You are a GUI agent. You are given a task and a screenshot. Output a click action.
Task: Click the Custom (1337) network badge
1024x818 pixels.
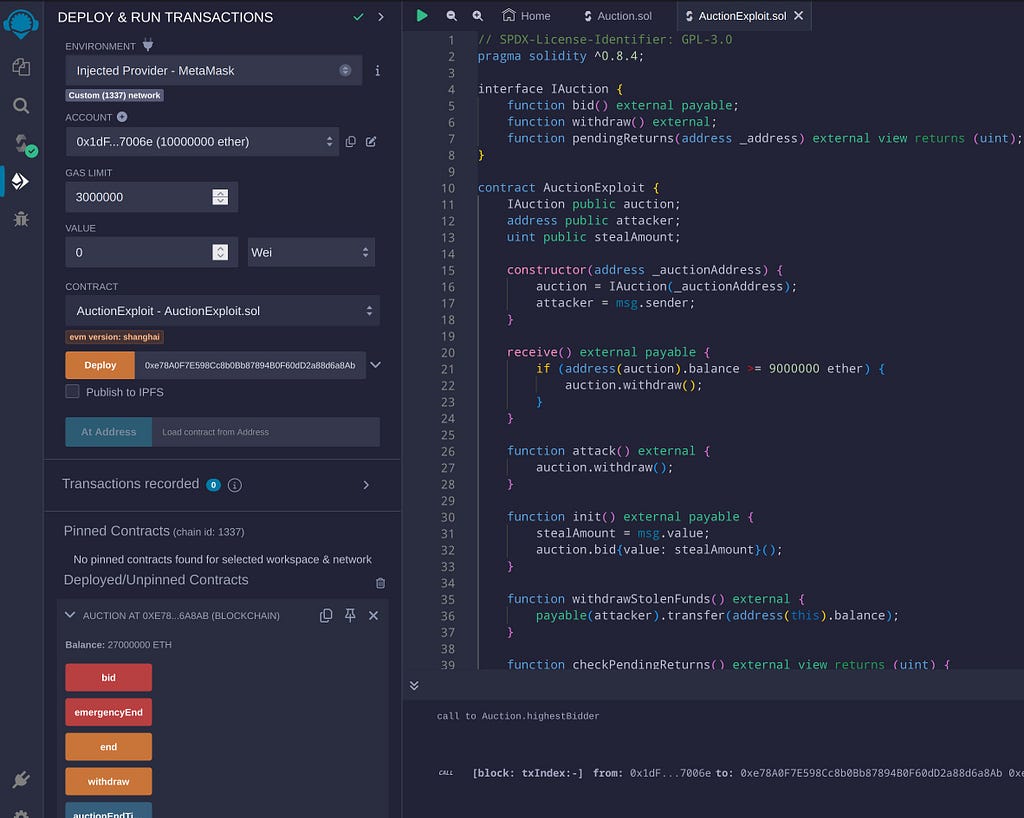114,95
